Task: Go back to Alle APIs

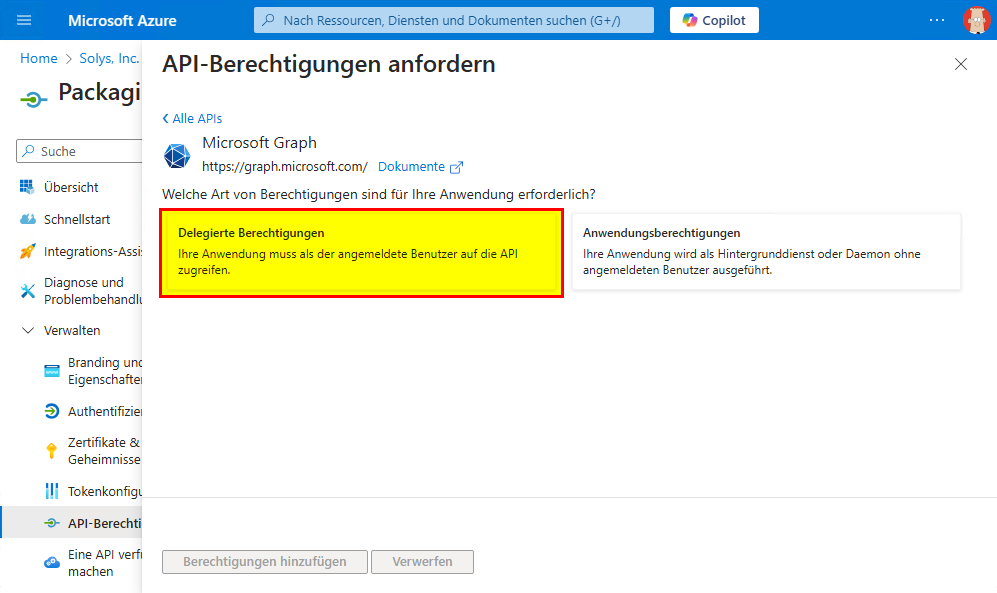Action: pyautogui.click(x=192, y=118)
